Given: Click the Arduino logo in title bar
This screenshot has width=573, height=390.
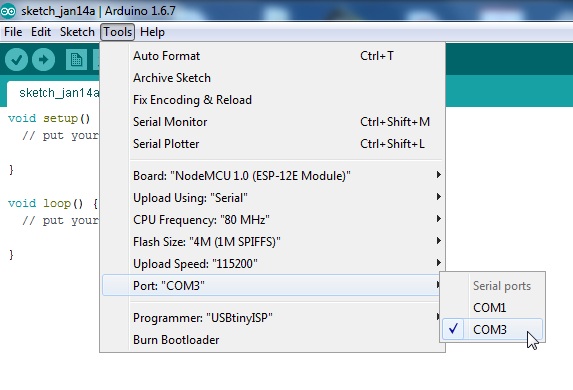Looking at the screenshot, I should click(8, 11).
